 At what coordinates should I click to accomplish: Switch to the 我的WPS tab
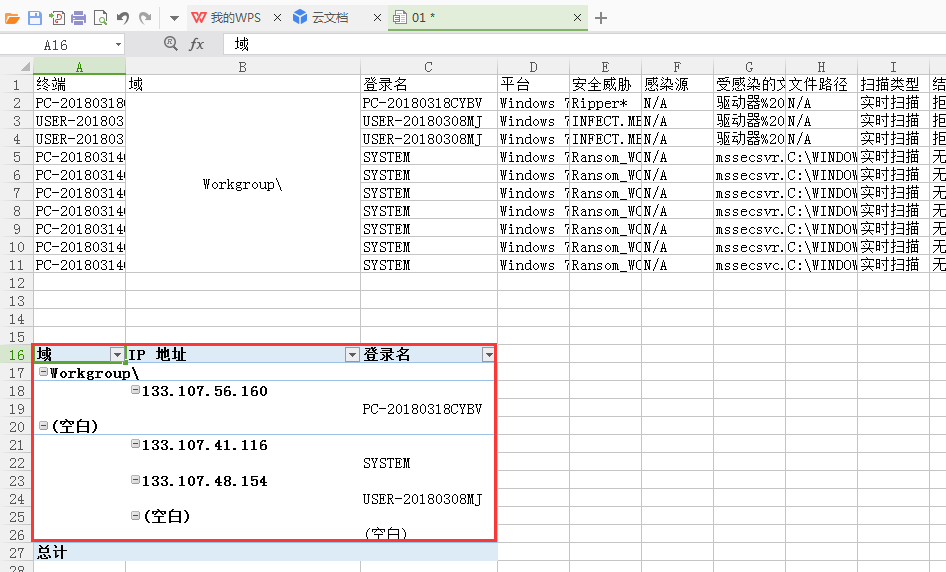click(234, 18)
